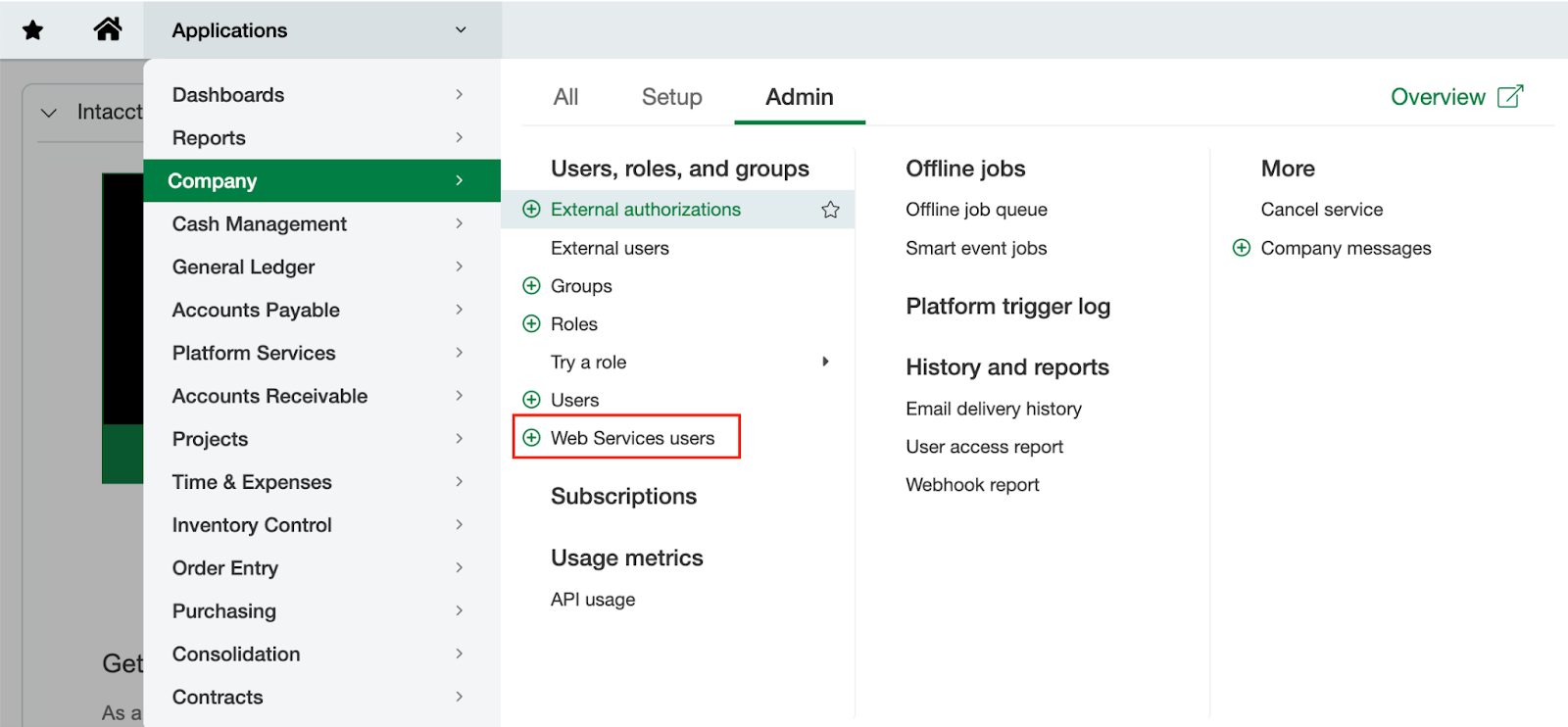Open Platform trigger log
1568x727 pixels.
(x=1007, y=307)
